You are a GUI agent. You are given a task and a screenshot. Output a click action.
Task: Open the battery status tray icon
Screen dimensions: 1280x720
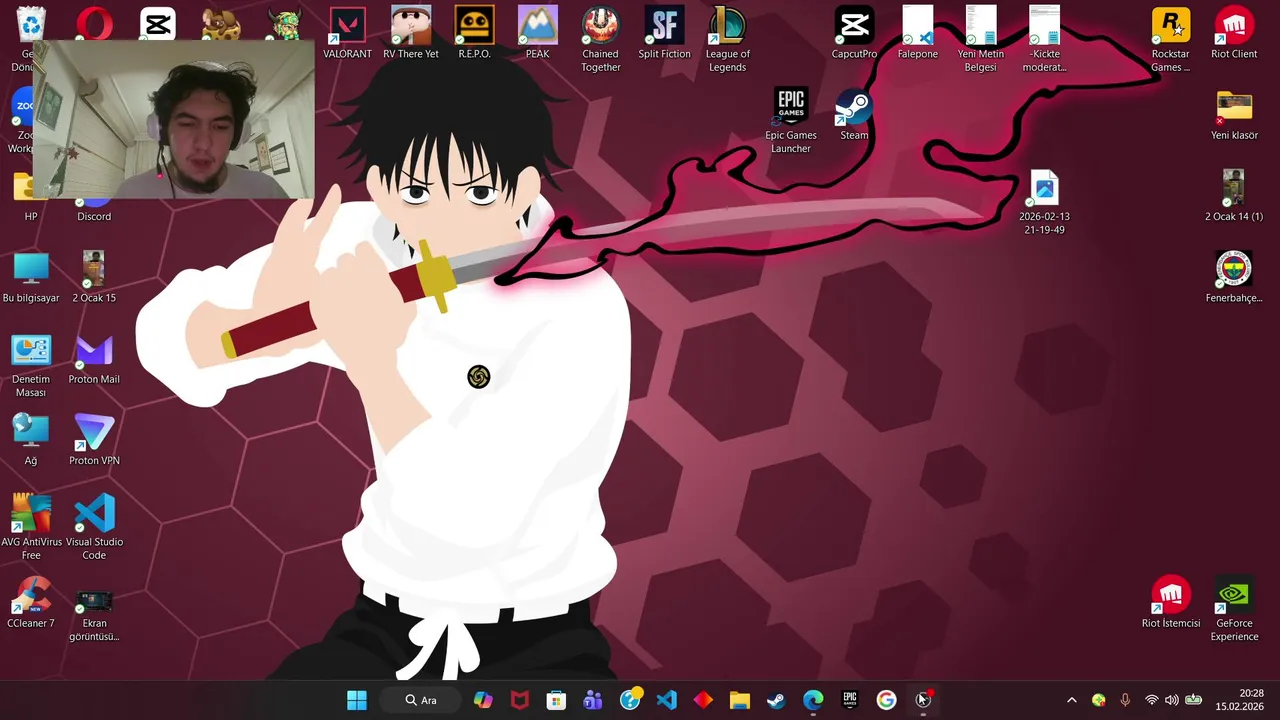click(x=1193, y=700)
